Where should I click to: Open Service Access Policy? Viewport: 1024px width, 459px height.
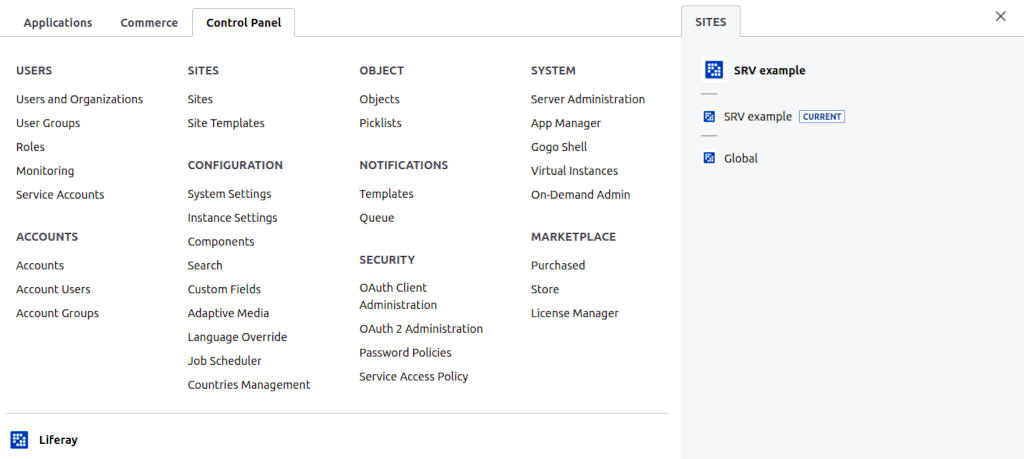[x=414, y=376]
